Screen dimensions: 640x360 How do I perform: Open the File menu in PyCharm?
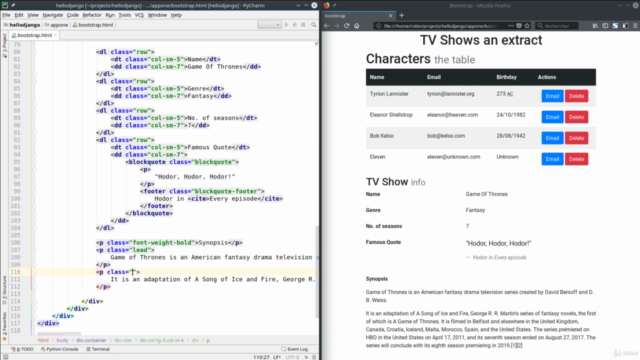[6, 15]
